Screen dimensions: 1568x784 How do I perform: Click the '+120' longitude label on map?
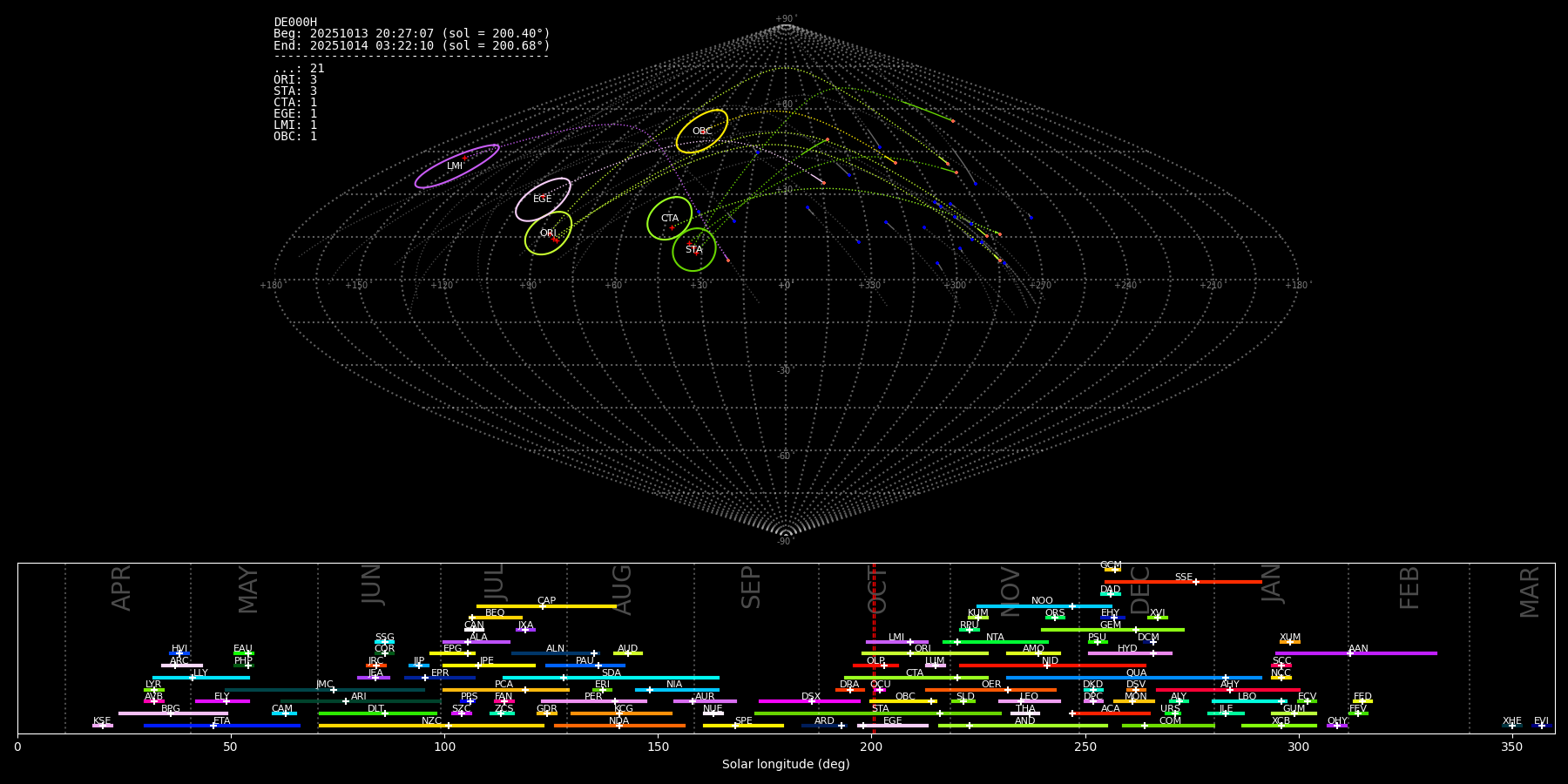[x=442, y=285]
